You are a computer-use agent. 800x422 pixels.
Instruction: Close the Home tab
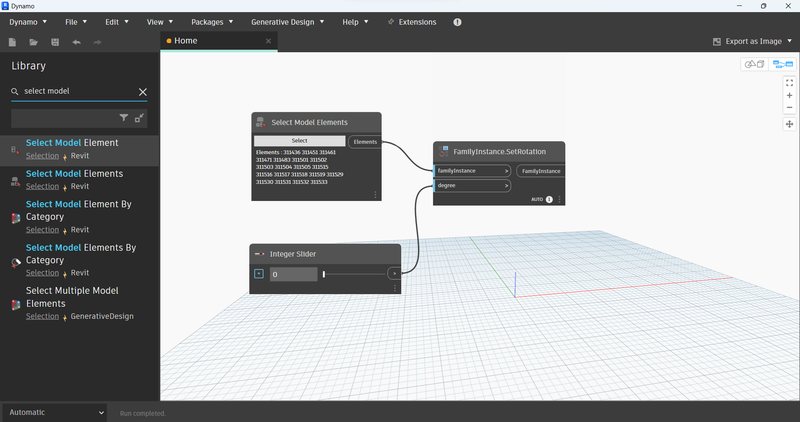pyautogui.click(x=268, y=41)
